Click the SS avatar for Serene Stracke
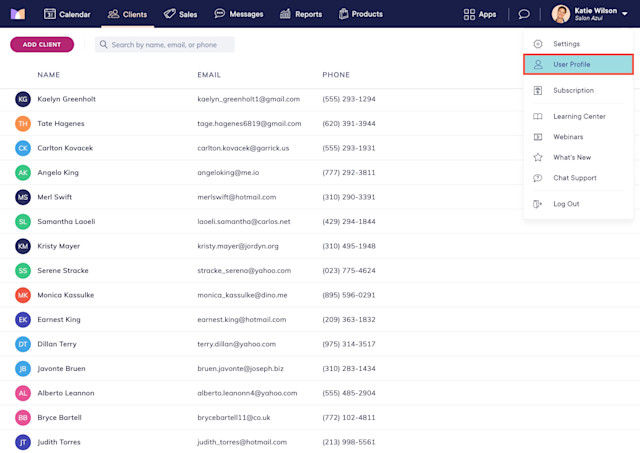Viewport: 640px width, 453px height. [x=23, y=271]
